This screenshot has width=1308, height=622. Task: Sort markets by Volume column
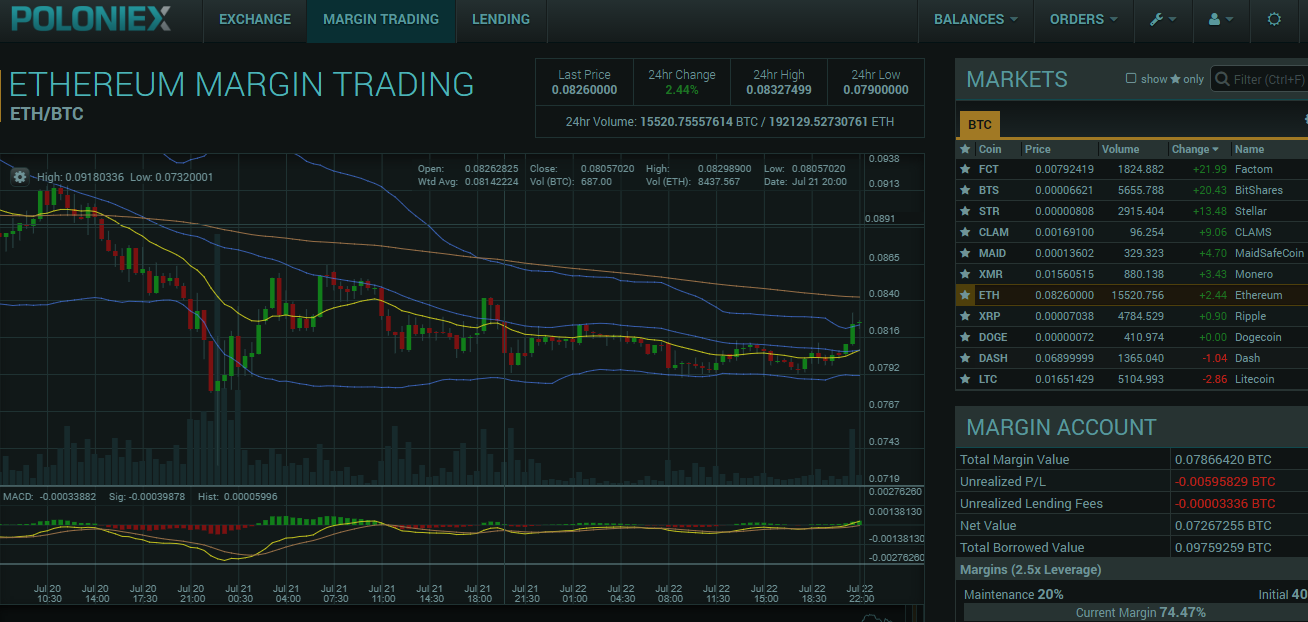[x=1121, y=149]
